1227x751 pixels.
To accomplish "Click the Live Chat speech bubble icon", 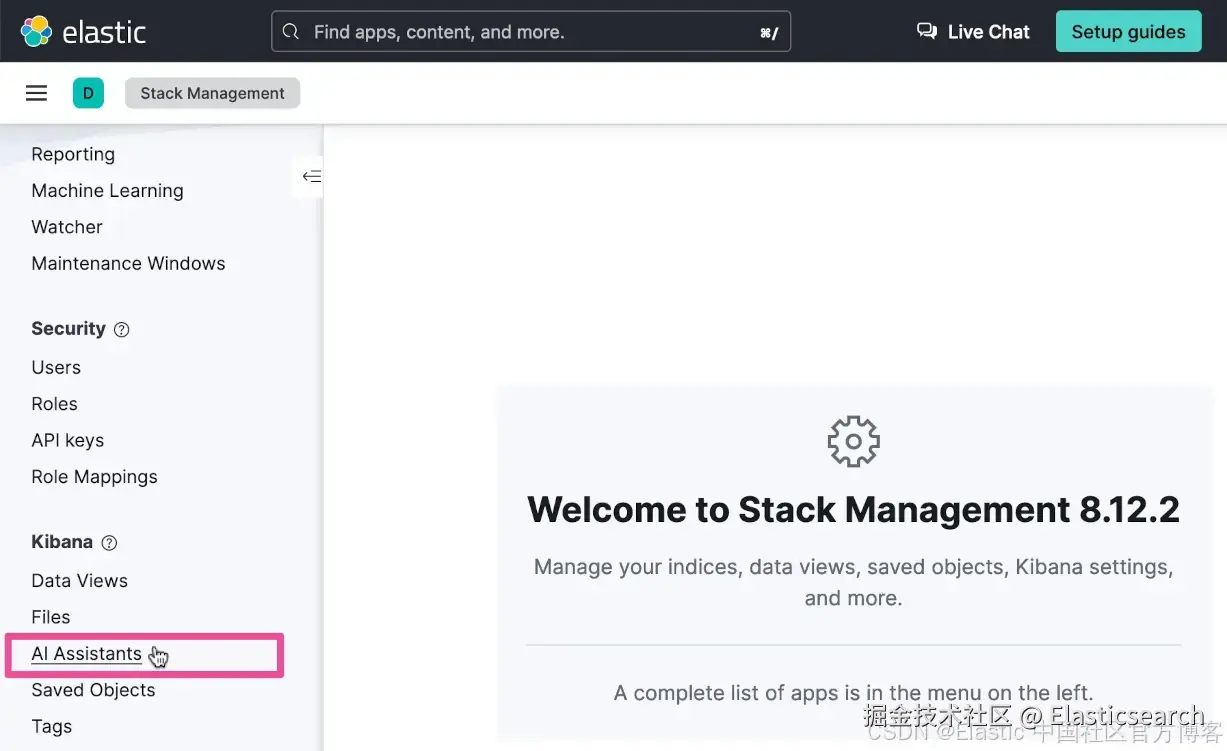I will point(927,31).
